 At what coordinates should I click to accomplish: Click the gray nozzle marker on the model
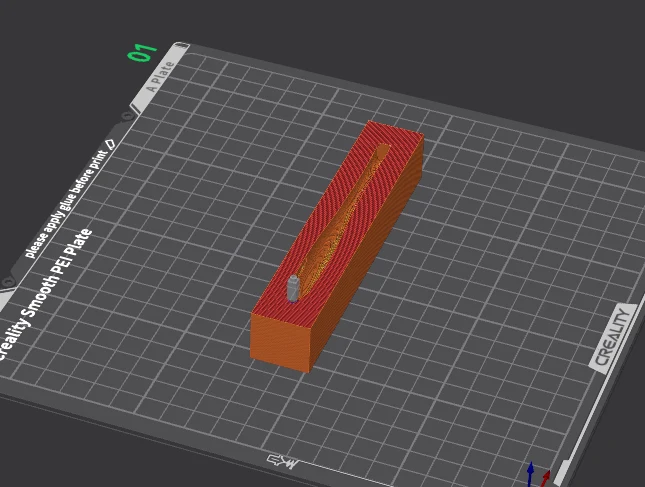point(293,288)
